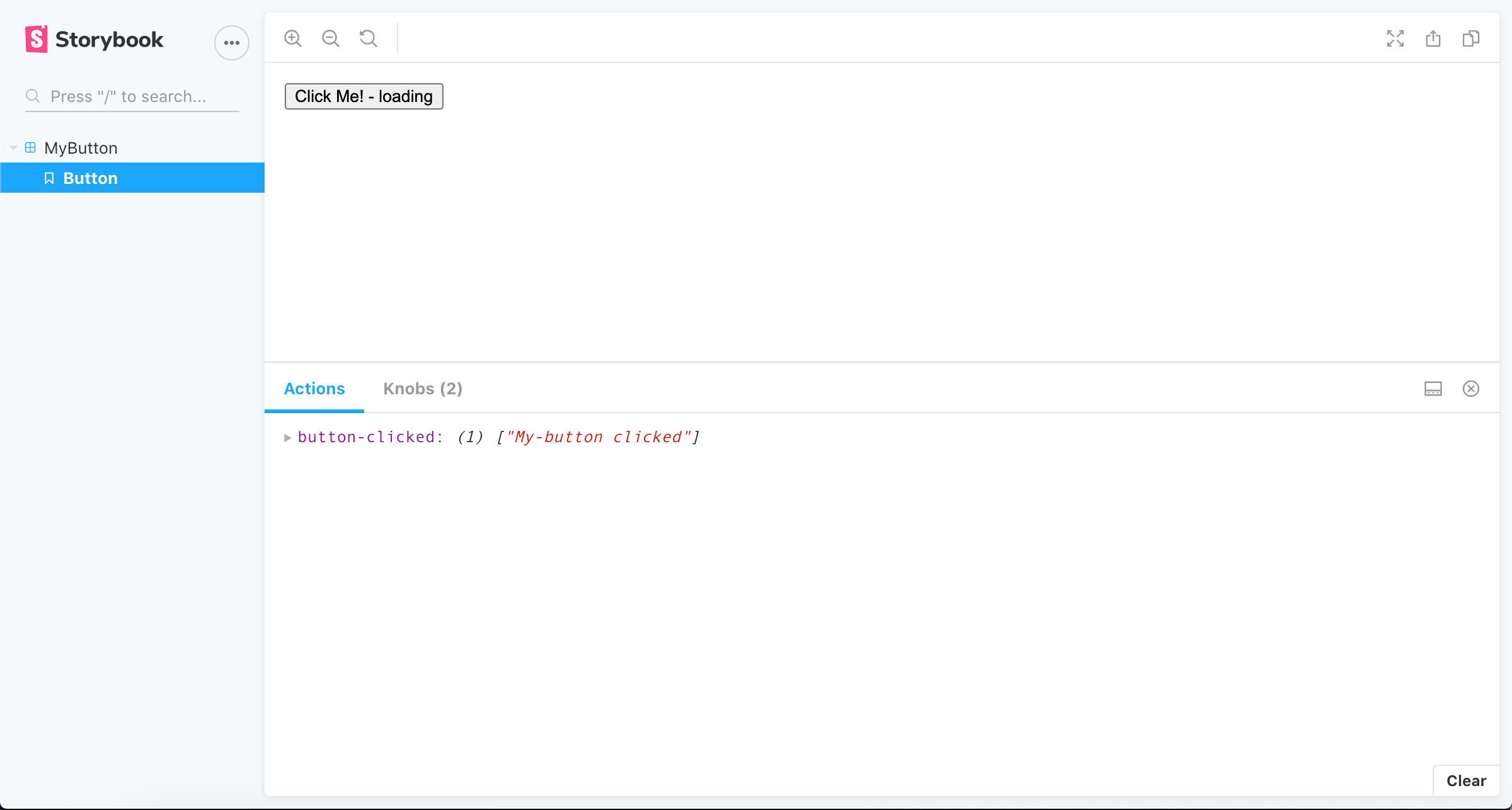Change addon panel orientation
Screen dimensions: 1512x810
coord(1433,389)
